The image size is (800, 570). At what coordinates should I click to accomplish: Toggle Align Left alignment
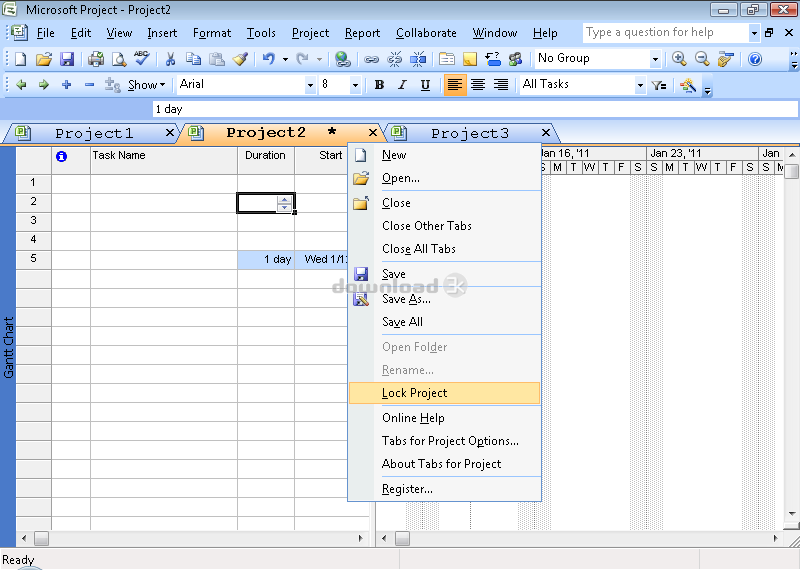(x=455, y=85)
